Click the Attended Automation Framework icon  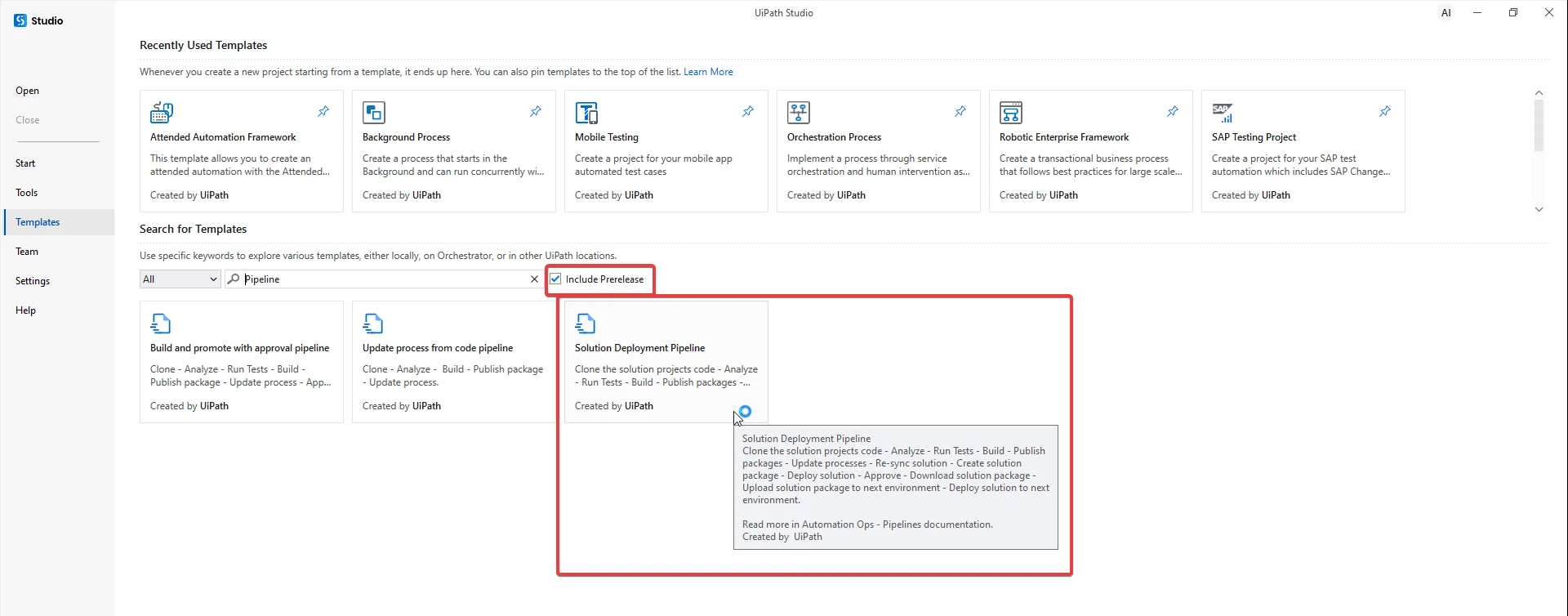point(162,112)
